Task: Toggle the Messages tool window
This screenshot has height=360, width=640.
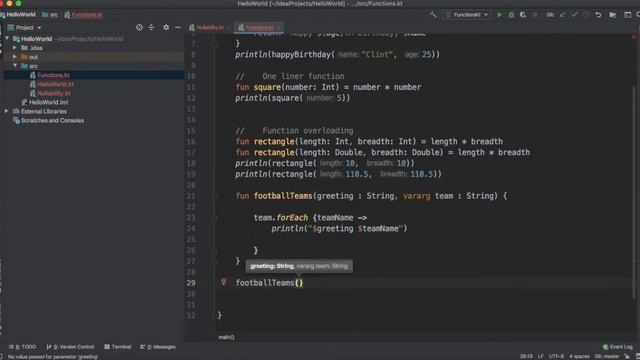Action: [x=158, y=347]
